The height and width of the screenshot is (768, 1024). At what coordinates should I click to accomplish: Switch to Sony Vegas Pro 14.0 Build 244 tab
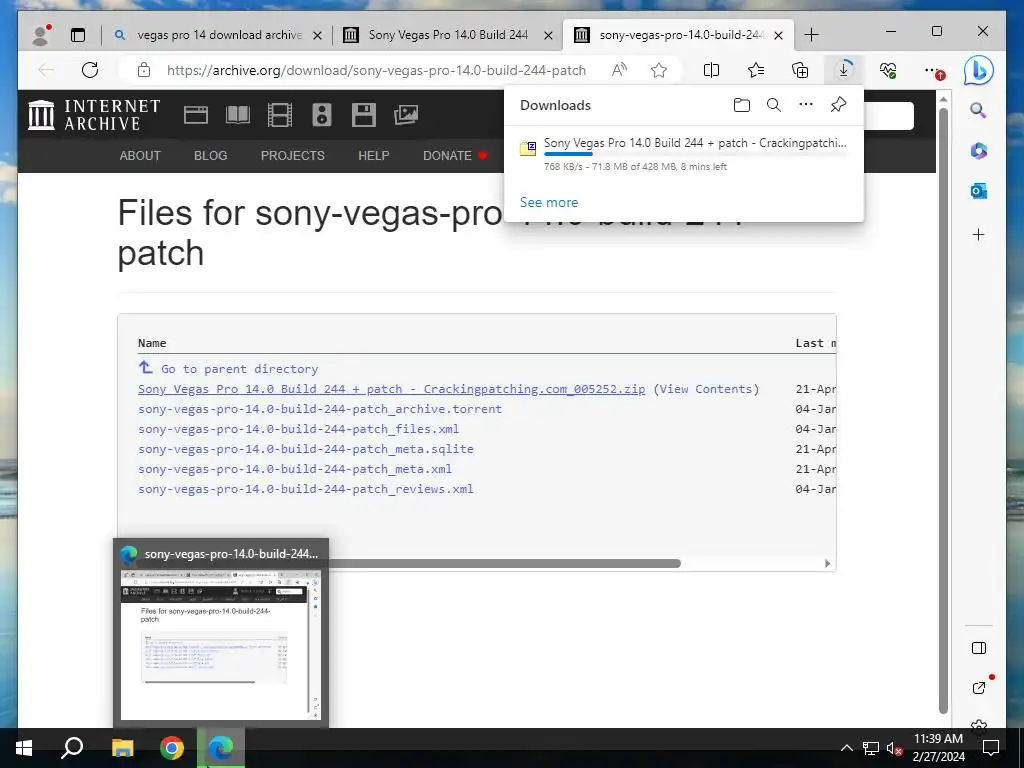448,35
